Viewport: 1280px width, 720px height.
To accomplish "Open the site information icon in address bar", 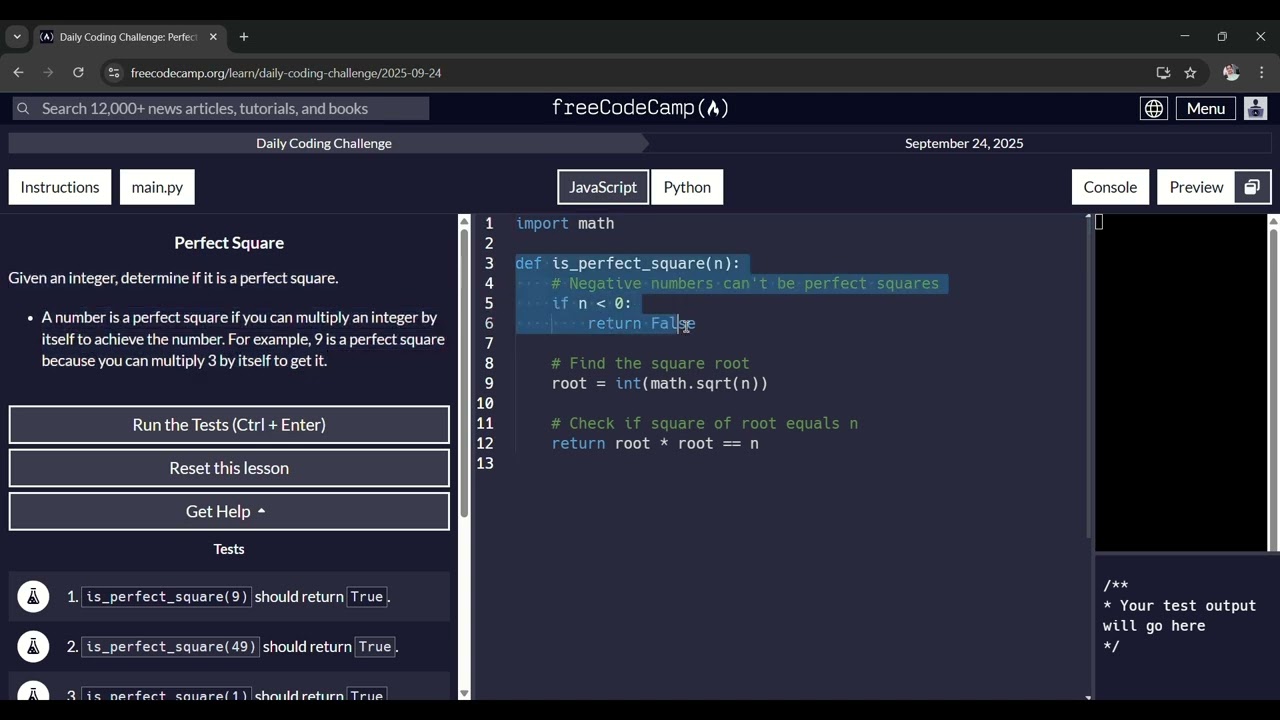I will click(x=113, y=73).
